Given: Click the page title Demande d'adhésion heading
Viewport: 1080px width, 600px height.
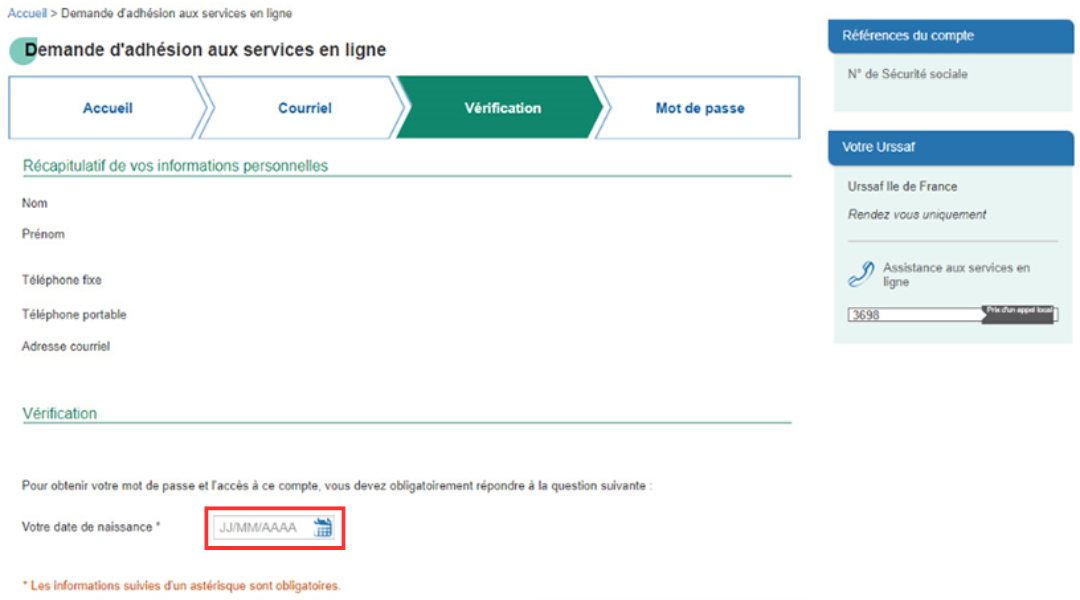Looking at the screenshot, I should (x=205, y=50).
